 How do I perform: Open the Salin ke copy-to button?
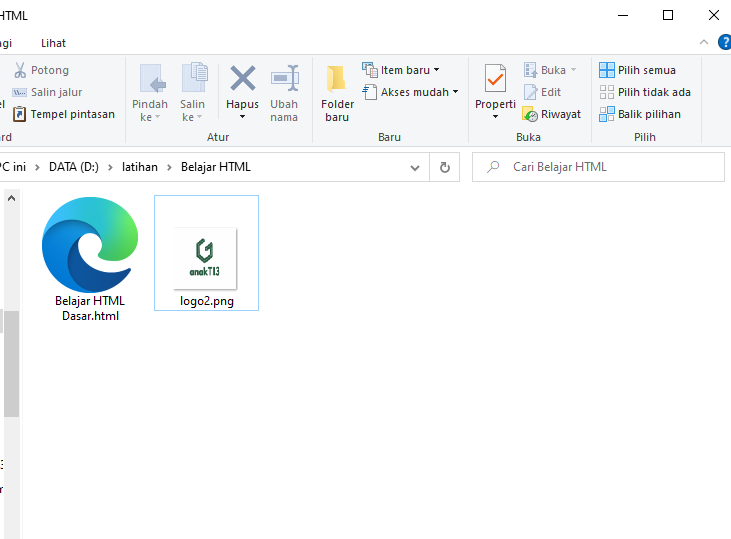click(x=193, y=93)
